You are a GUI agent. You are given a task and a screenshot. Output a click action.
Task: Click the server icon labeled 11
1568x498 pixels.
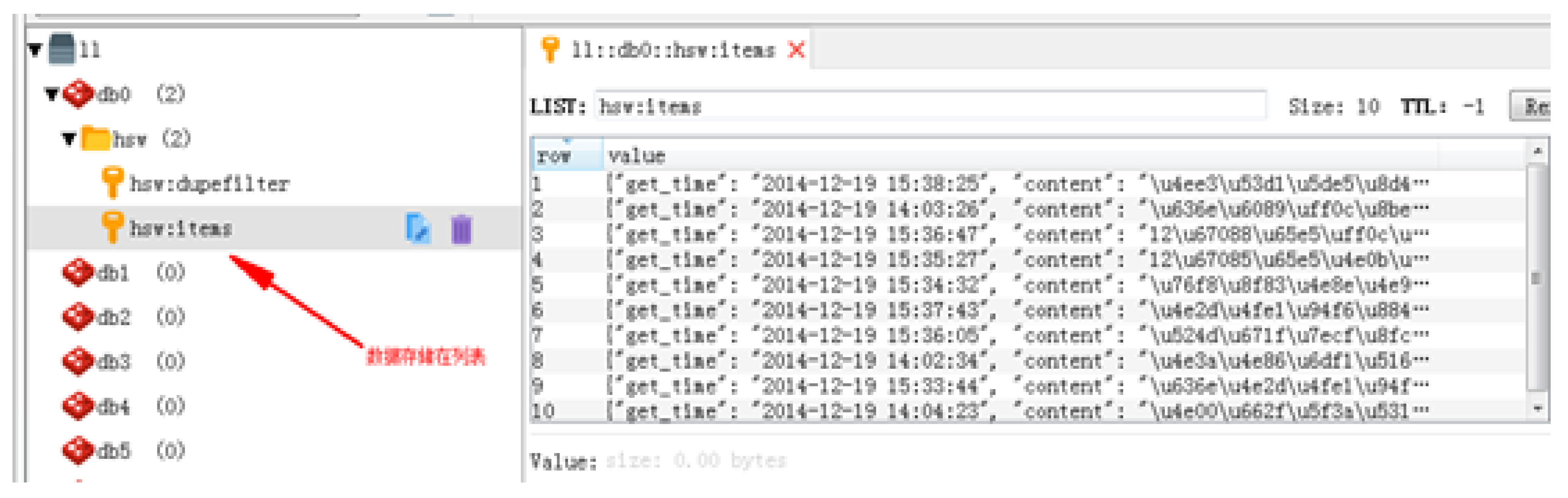(61, 49)
